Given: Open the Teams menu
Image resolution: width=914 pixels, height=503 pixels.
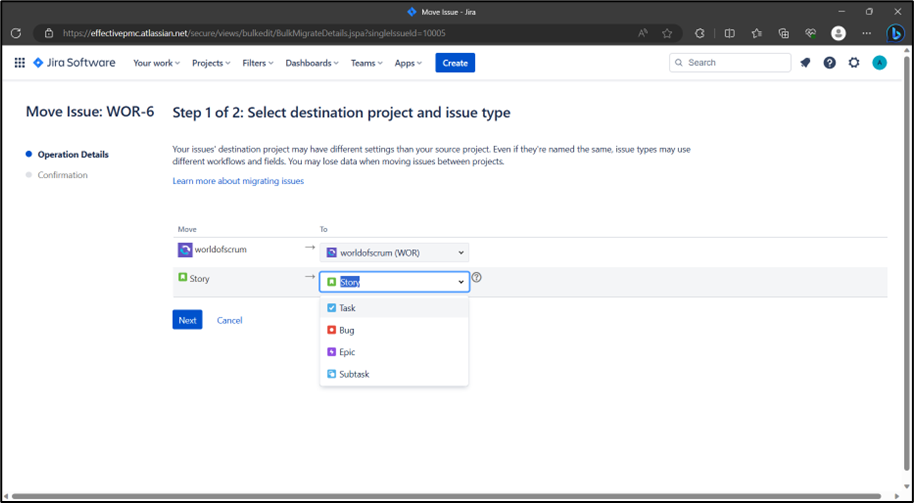Looking at the screenshot, I should tap(366, 63).
